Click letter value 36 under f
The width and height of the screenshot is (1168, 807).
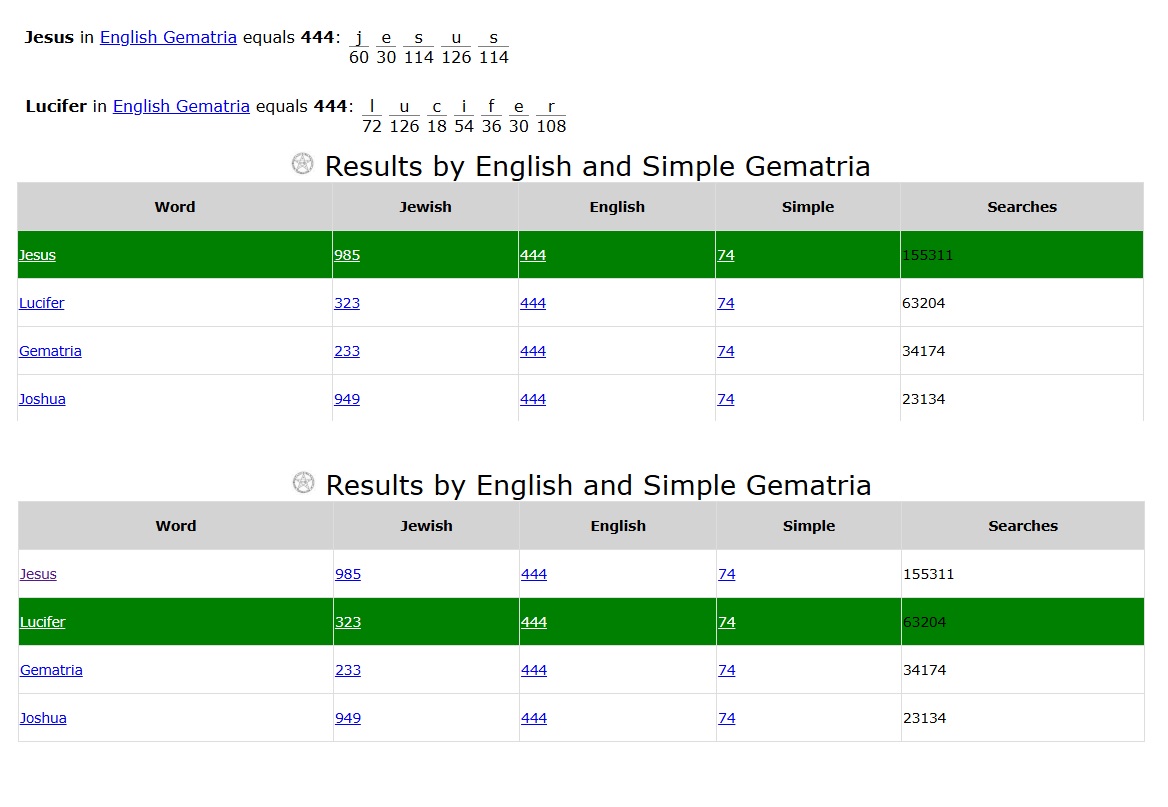tap(492, 127)
